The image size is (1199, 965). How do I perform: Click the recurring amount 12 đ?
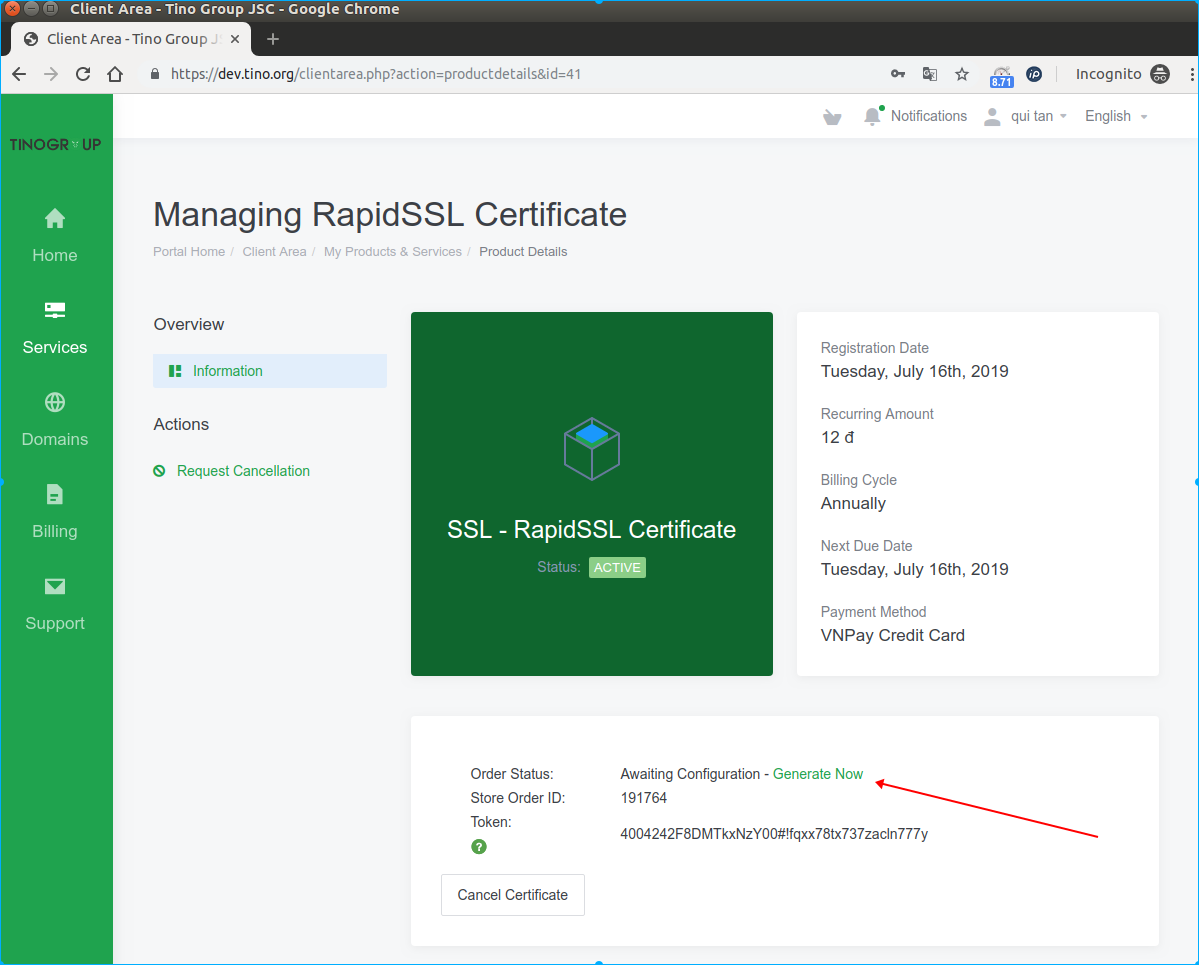pyautogui.click(x=837, y=437)
